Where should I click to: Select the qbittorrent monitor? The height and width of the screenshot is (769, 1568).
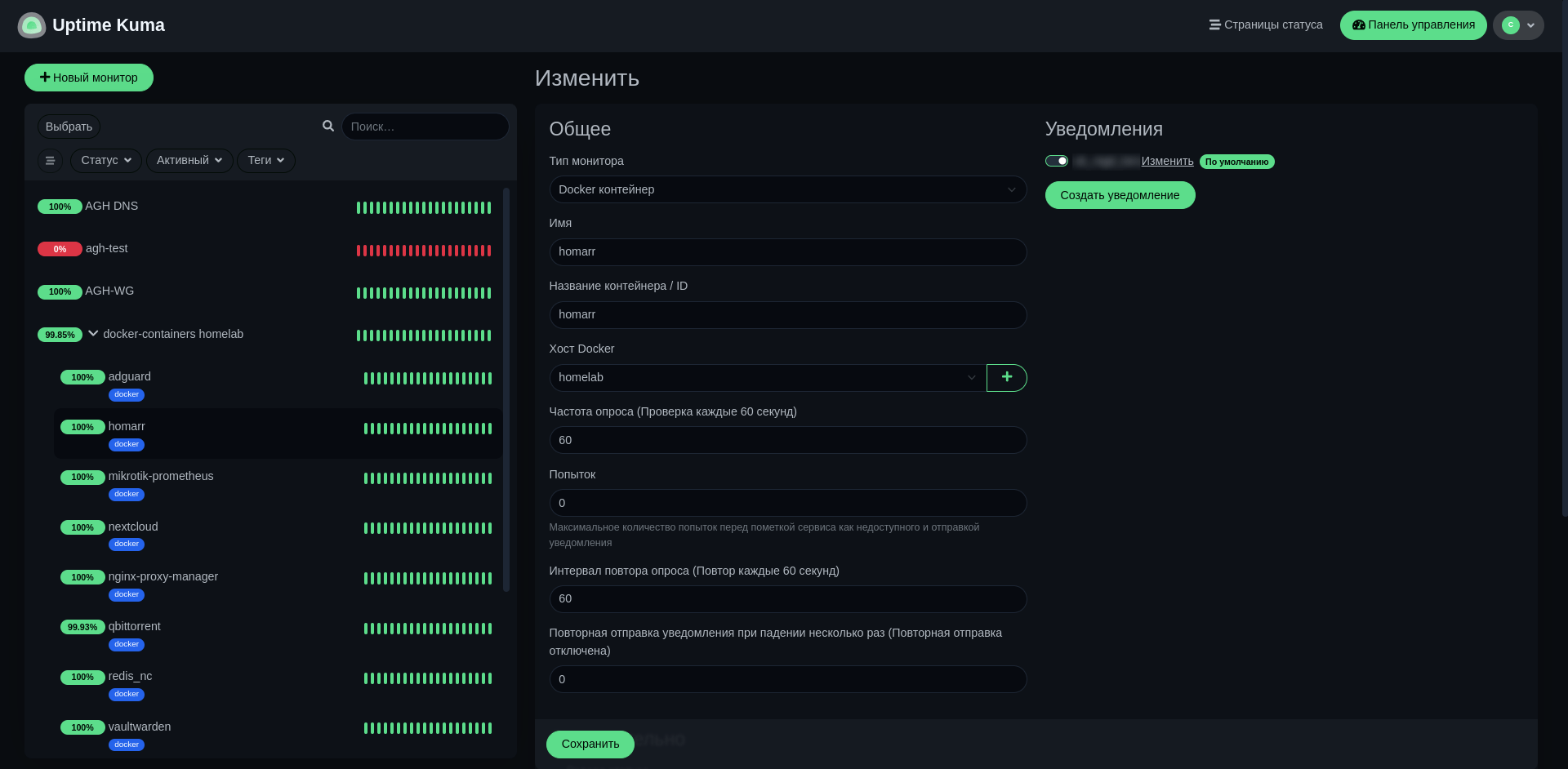pyautogui.click(x=278, y=633)
